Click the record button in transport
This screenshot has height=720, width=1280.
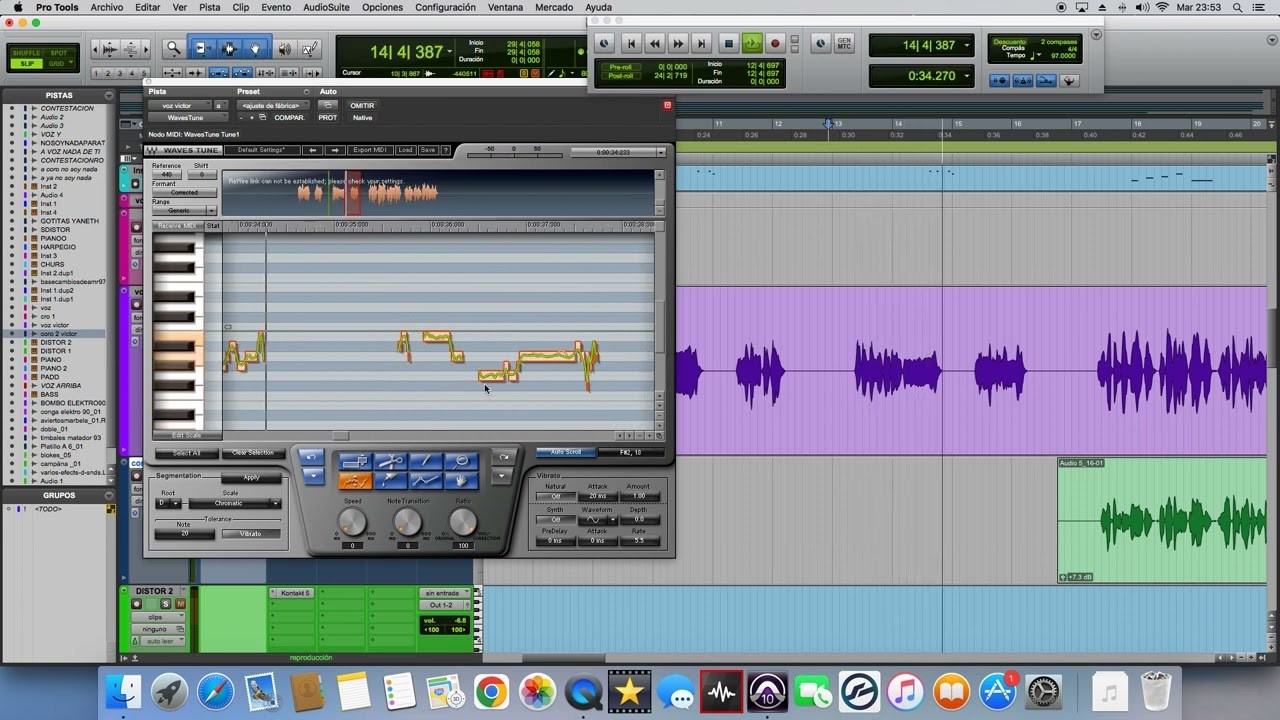coord(775,43)
